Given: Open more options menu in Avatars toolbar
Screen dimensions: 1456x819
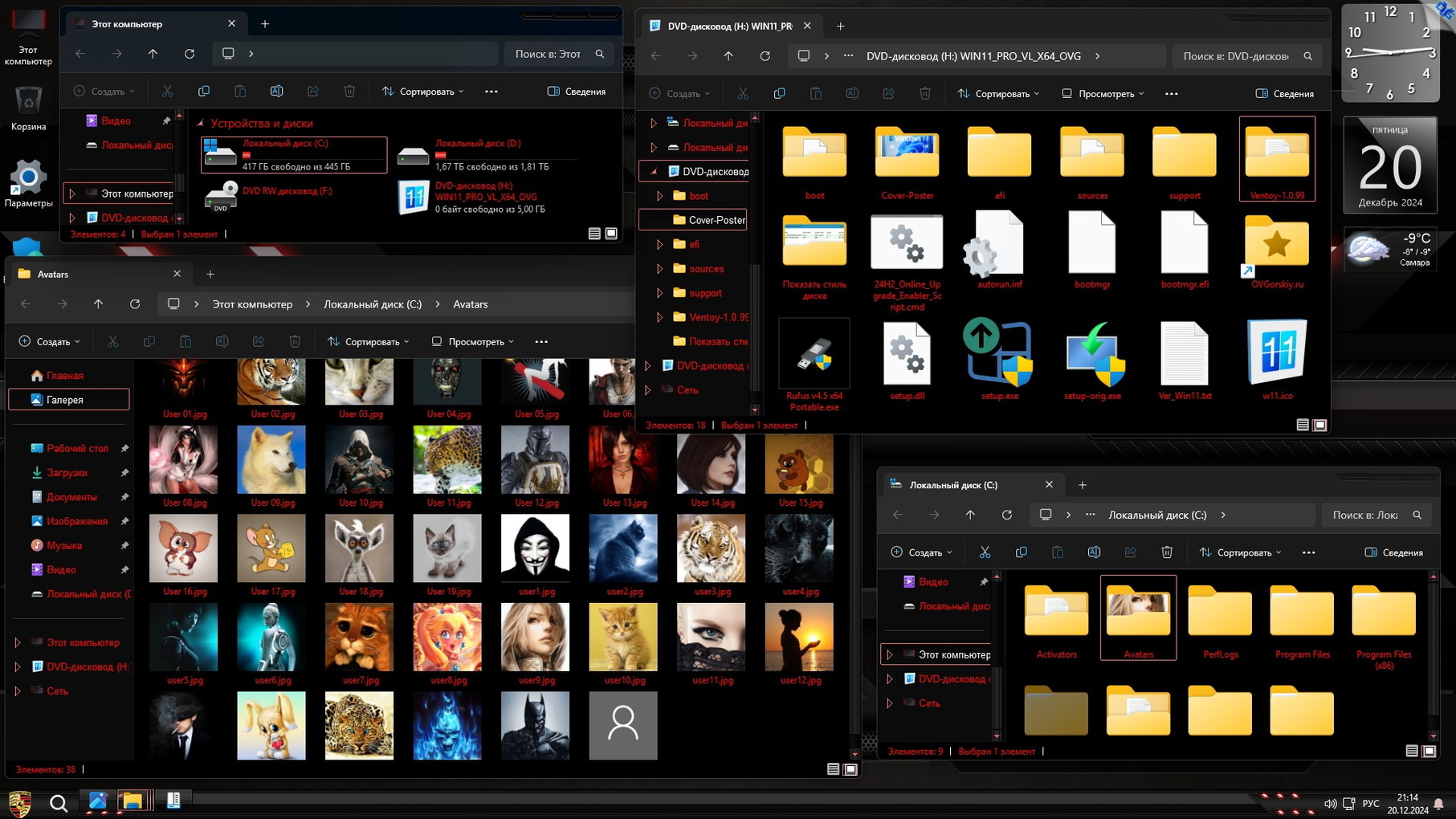Looking at the screenshot, I should click(x=541, y=342).
